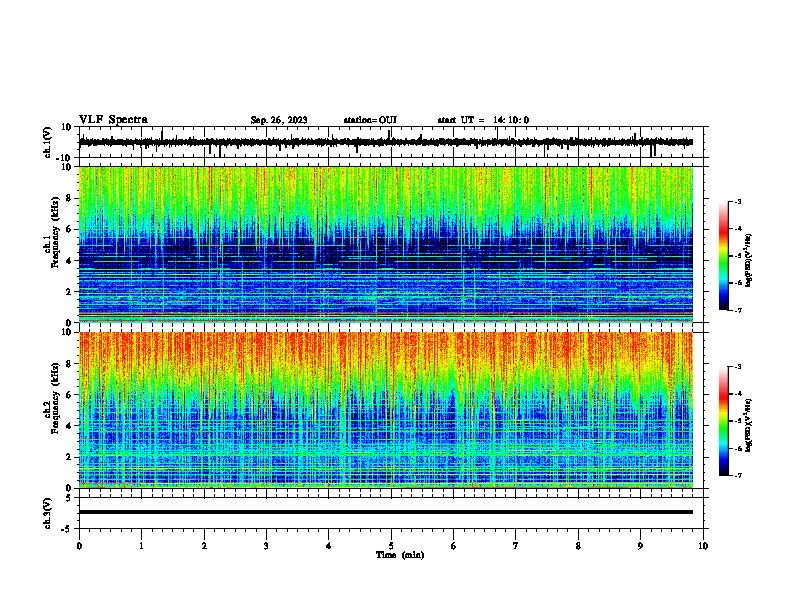Click the ch.1 voltage waveform trace
The image size is (792, 612).
[x=385, y=142]
